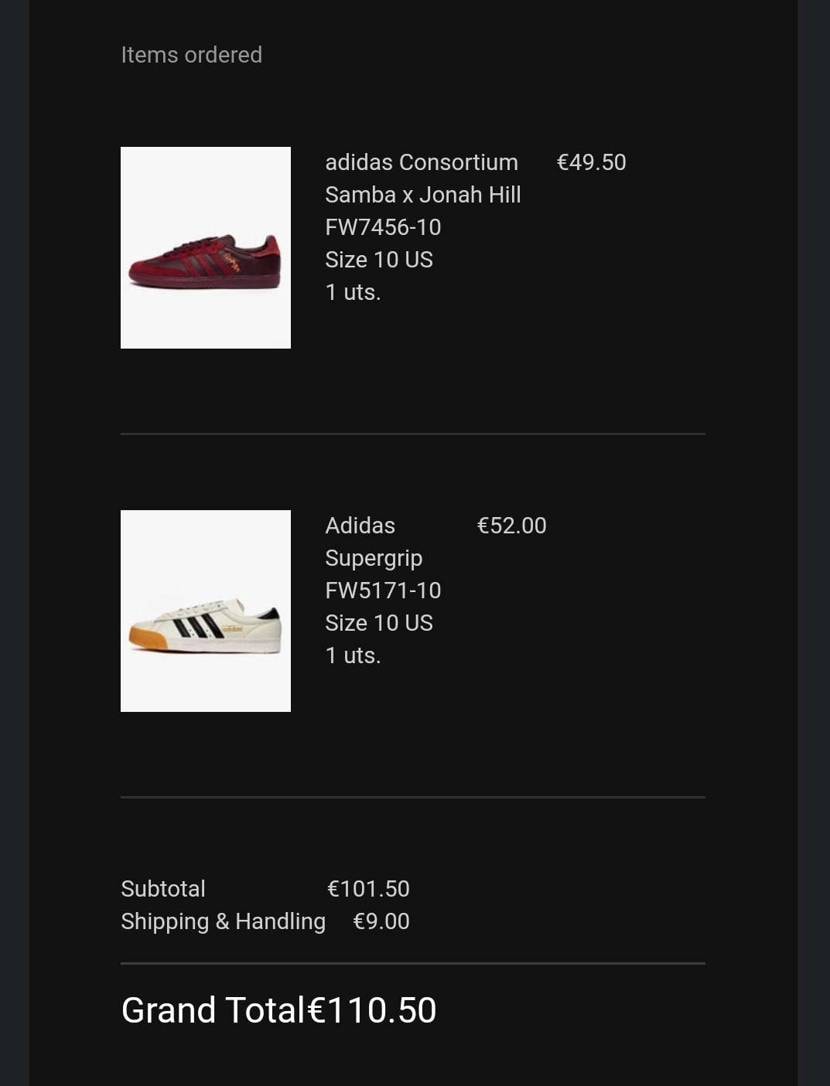The image size is (830, 1086).
Task: Click the Shipping & Handling label
Action: click(223, 921)
